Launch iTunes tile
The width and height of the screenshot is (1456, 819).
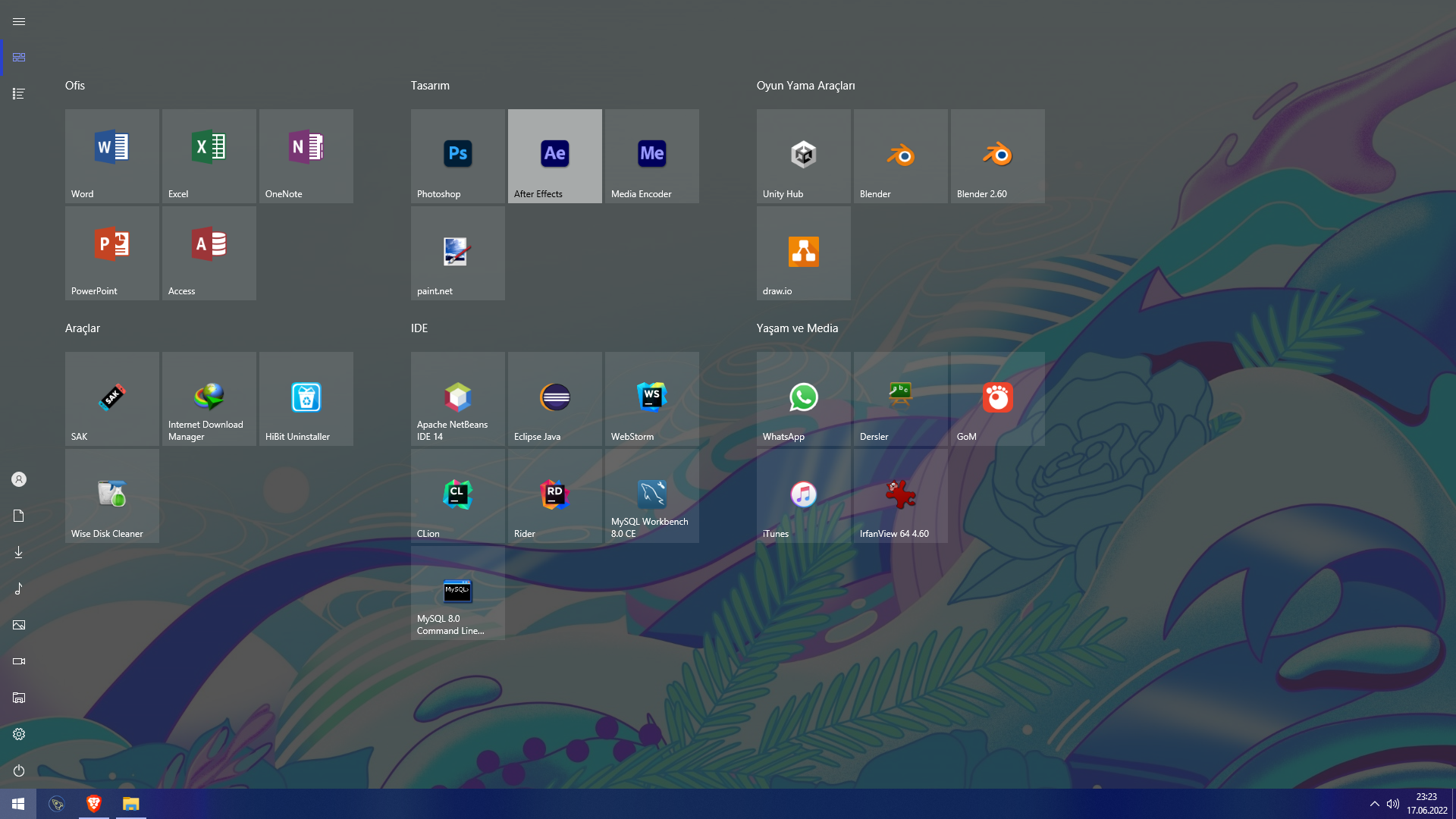803,495
